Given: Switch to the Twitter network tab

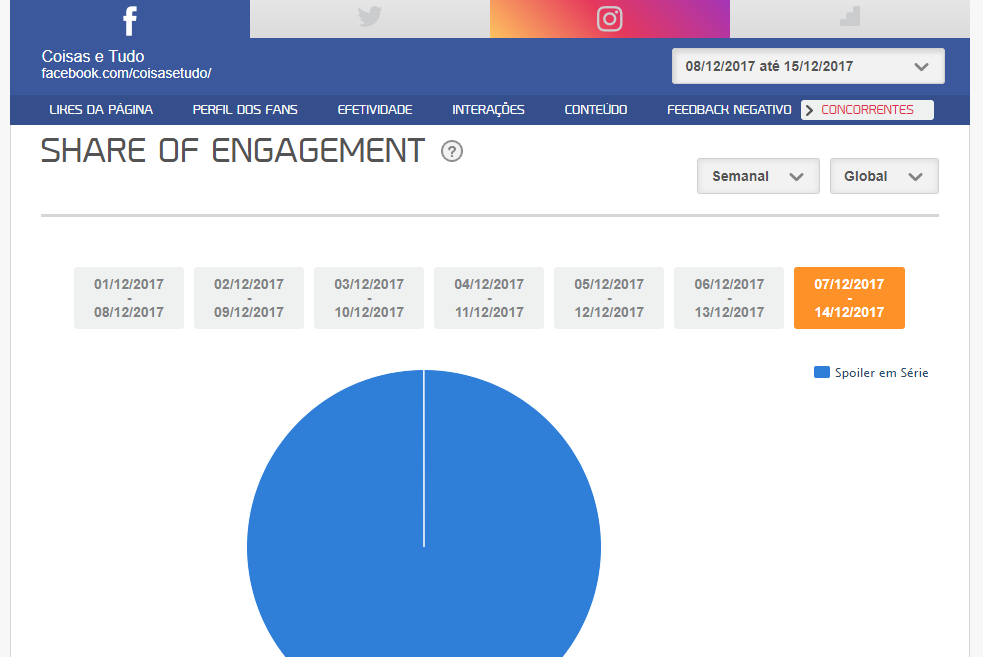Looking at the screenshot, I should point(370,19).
